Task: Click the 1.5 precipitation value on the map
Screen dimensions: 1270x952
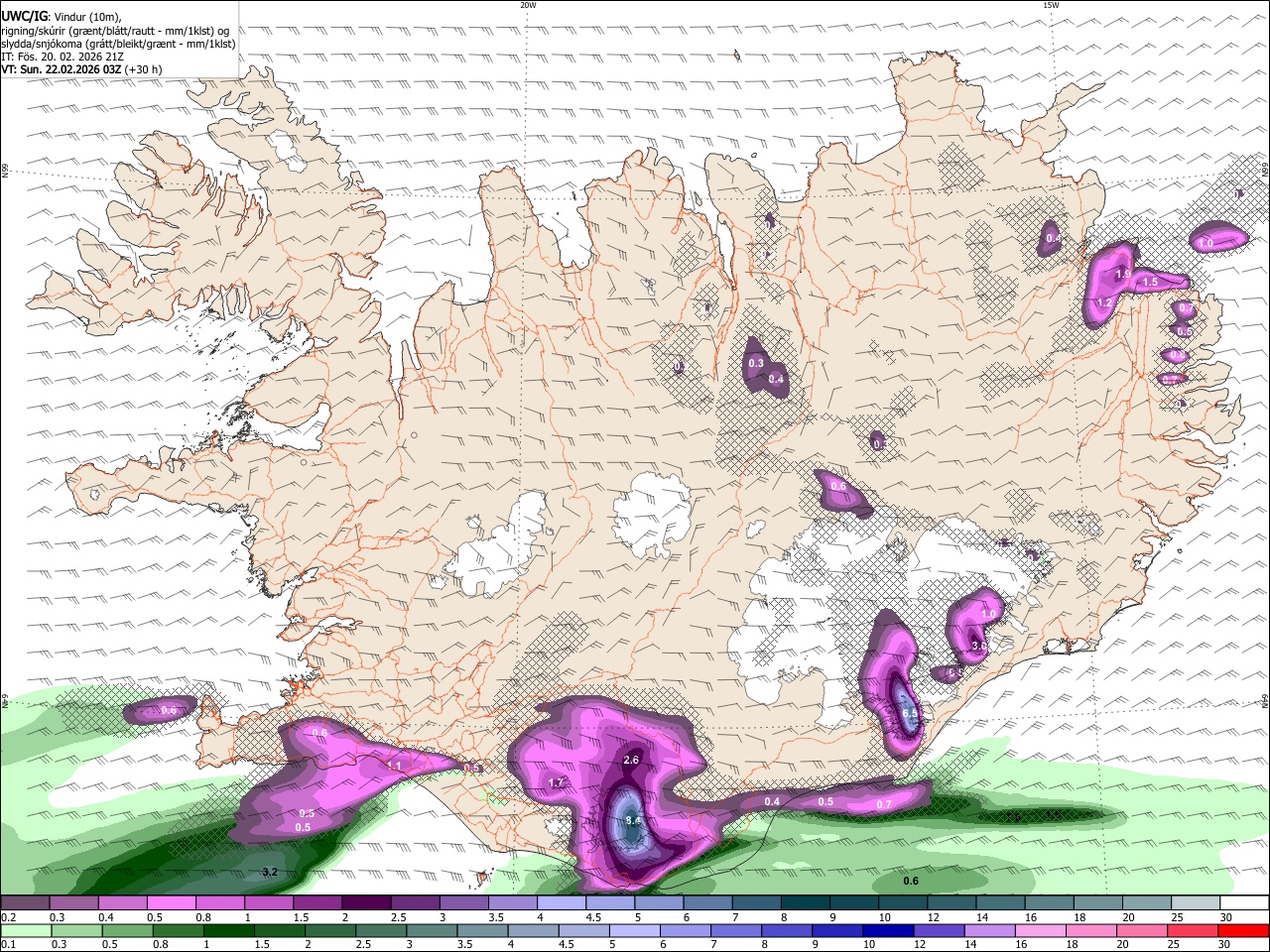Action: point(1150,283)
